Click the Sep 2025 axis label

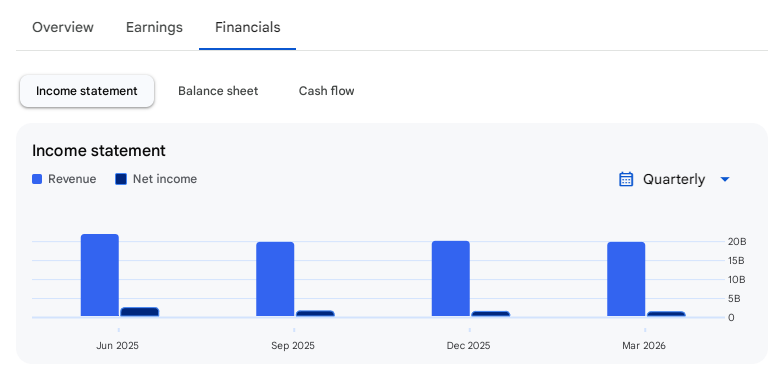(x=293, y=346)
